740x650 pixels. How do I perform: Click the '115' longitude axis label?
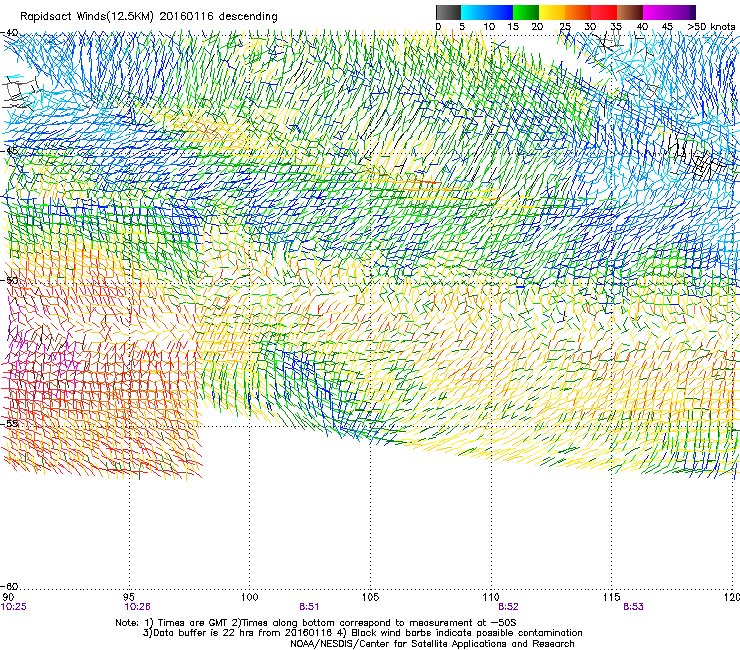612,597
